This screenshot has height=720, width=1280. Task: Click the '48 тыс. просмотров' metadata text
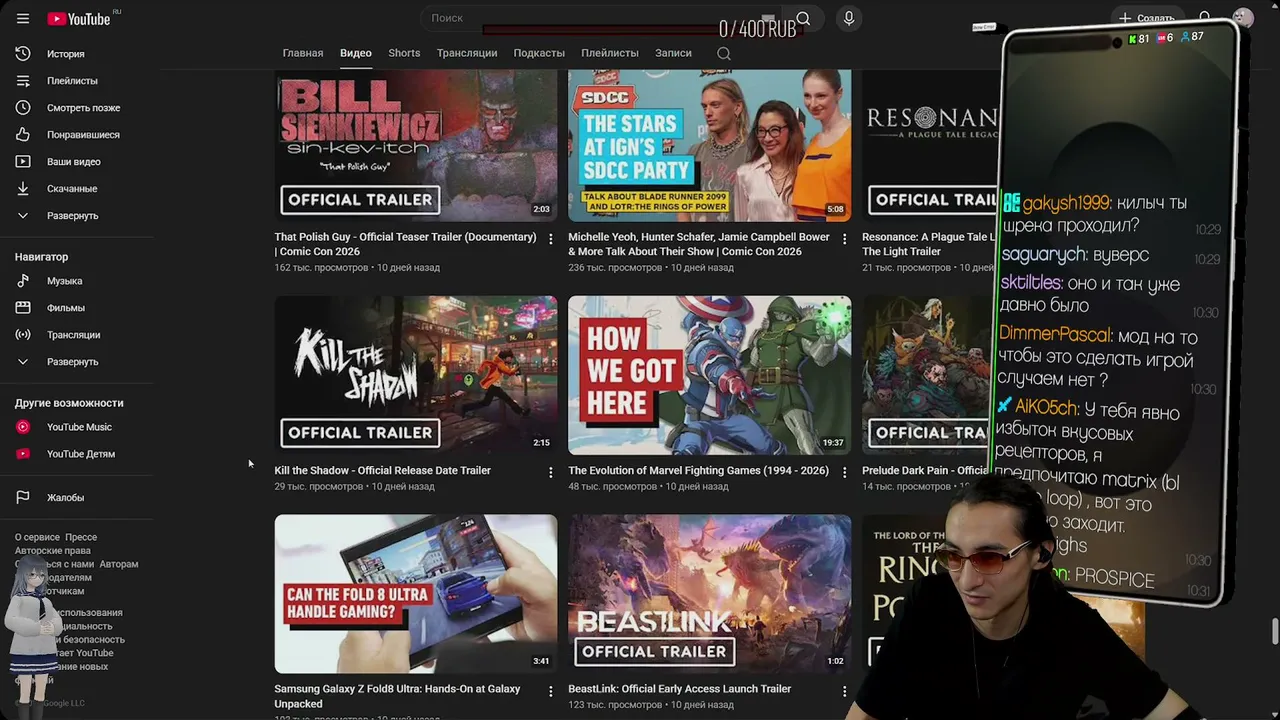(613, 487)
